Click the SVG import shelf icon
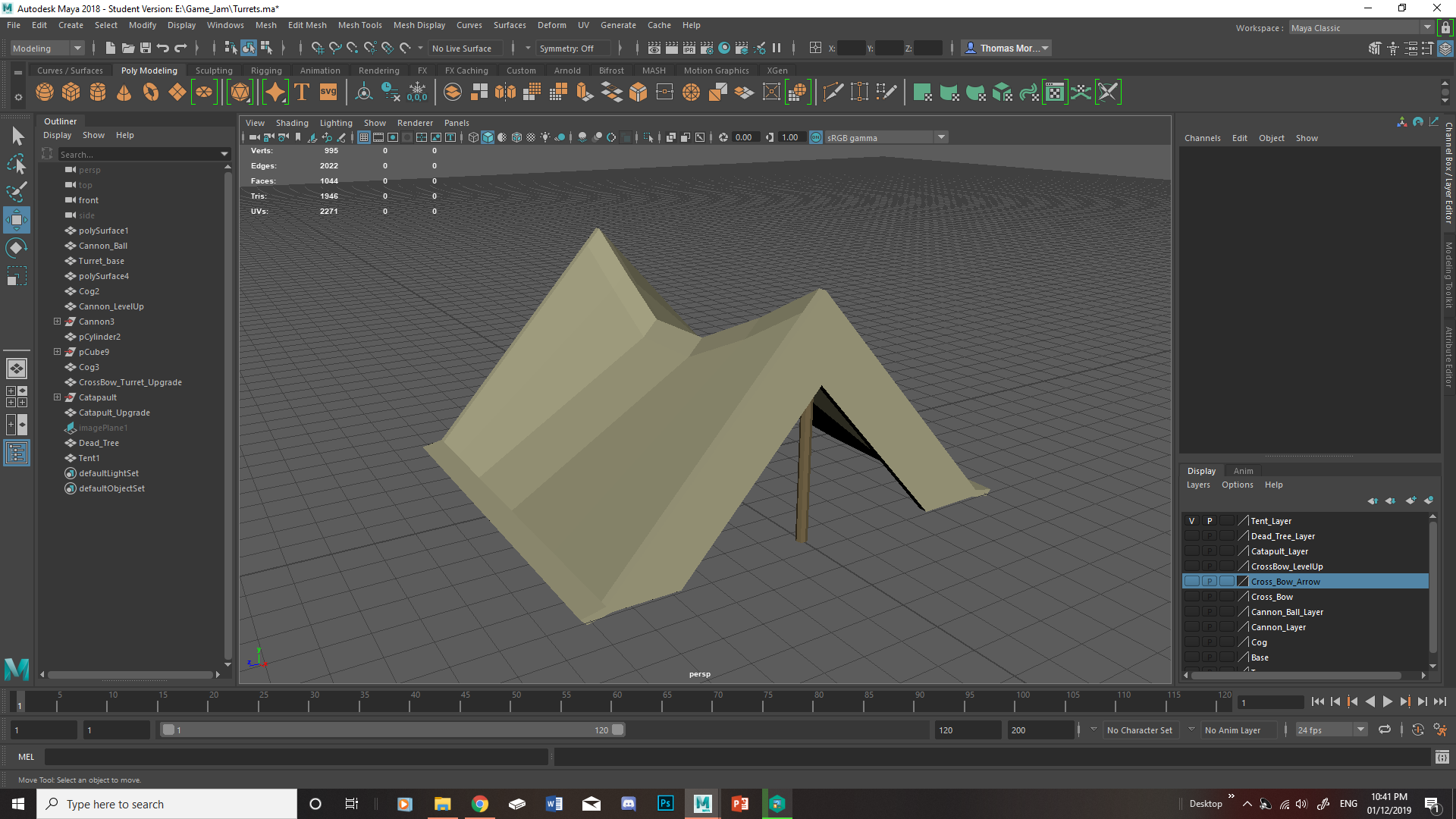The width and height of the screenshot is (1456, 819). [x=328, y=93]
